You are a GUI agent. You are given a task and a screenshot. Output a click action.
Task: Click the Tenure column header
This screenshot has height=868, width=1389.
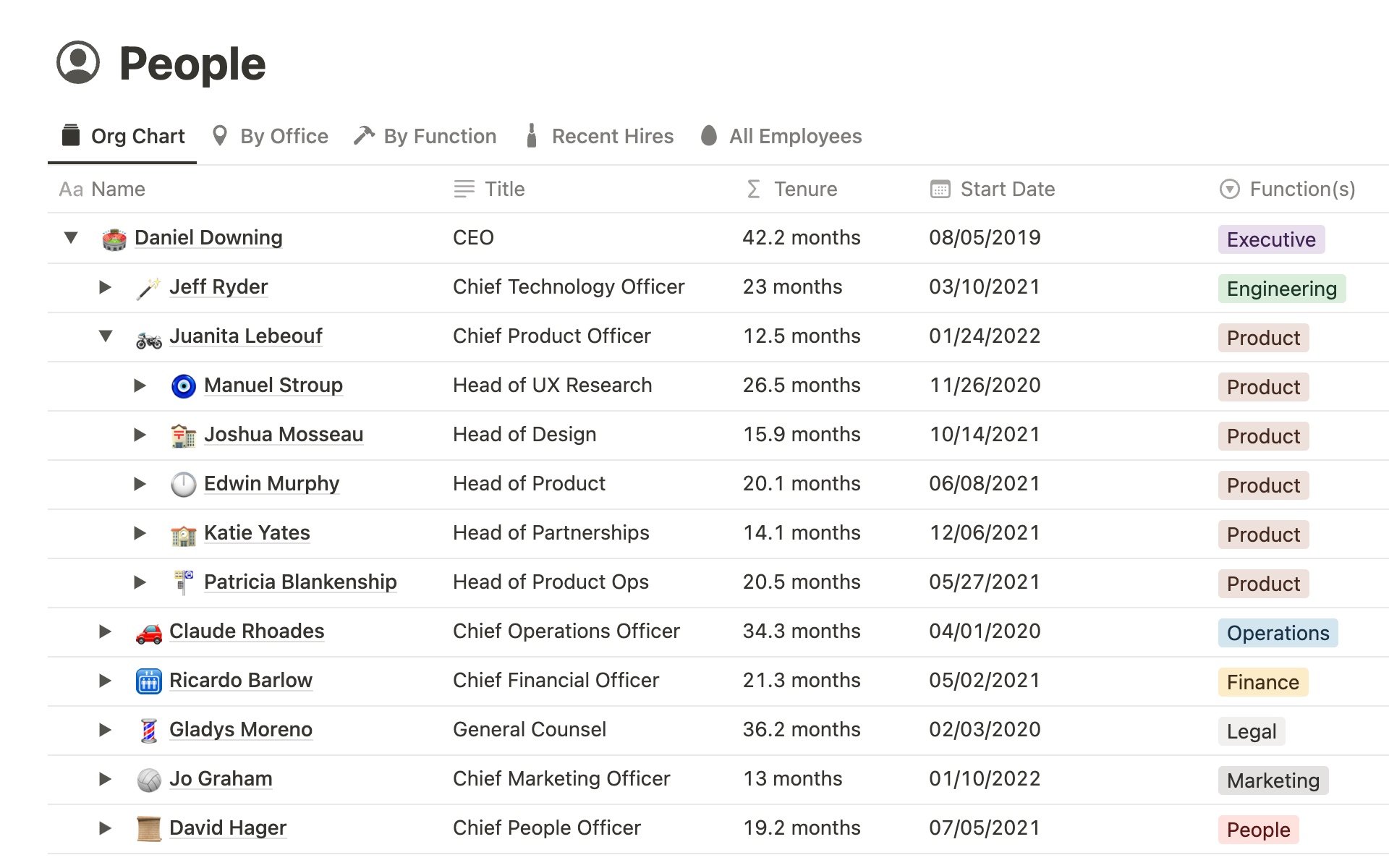791,190
